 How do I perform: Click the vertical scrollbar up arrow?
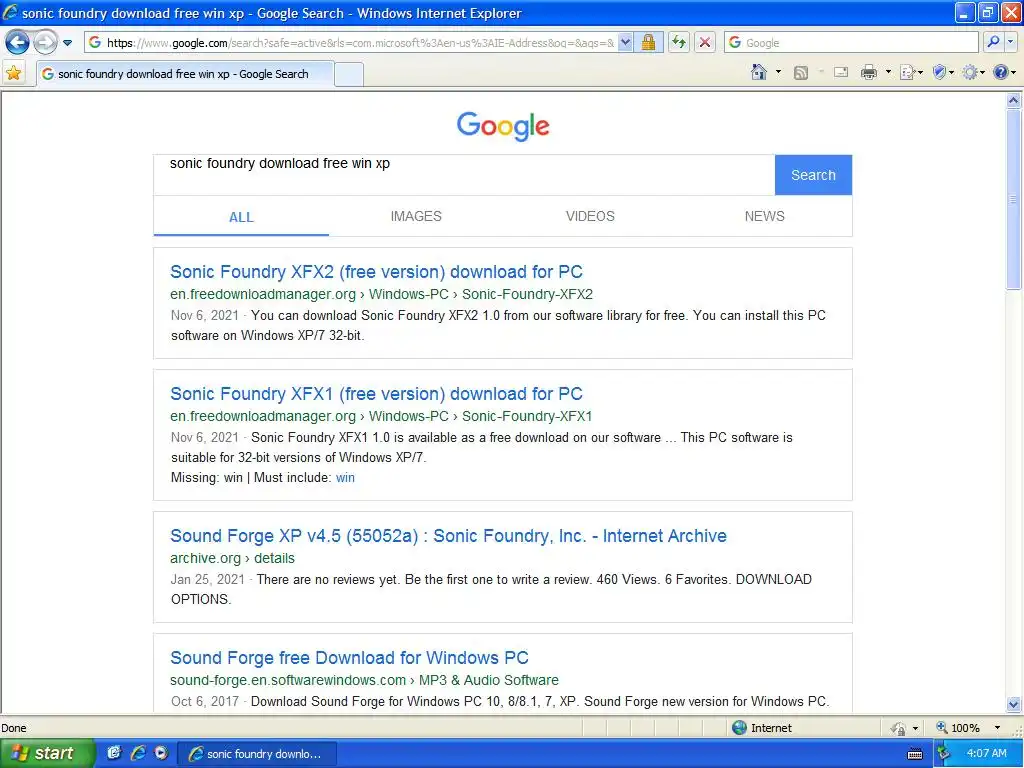pos(1014,101)
